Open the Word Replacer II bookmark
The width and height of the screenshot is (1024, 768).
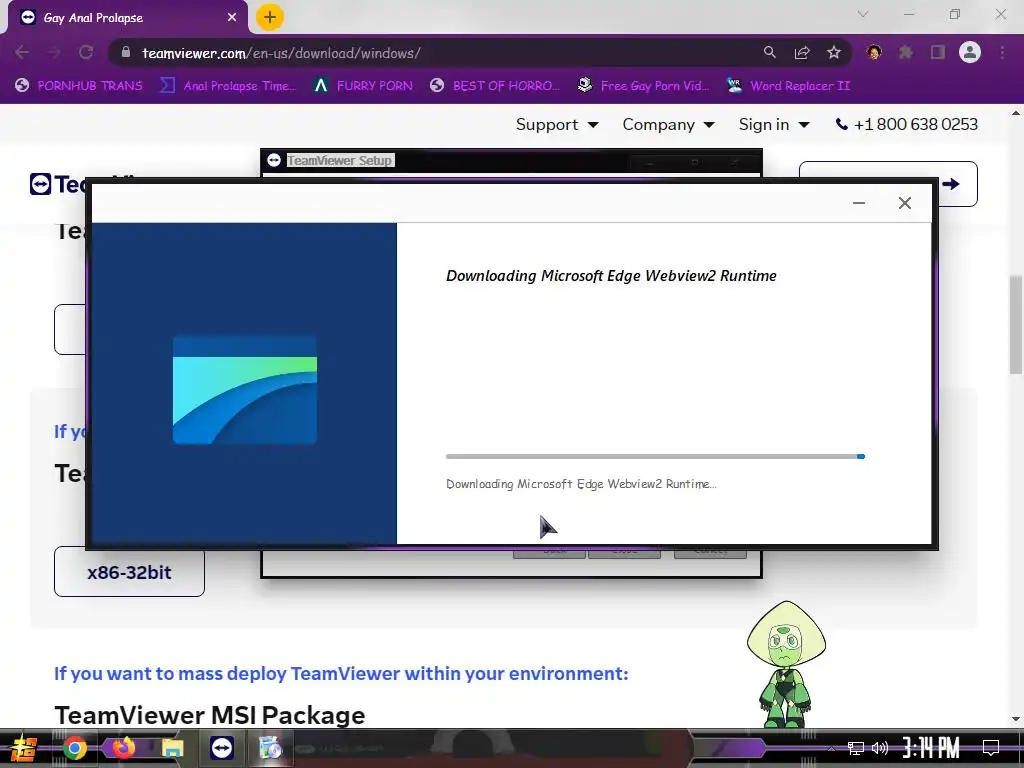point(789,86)
